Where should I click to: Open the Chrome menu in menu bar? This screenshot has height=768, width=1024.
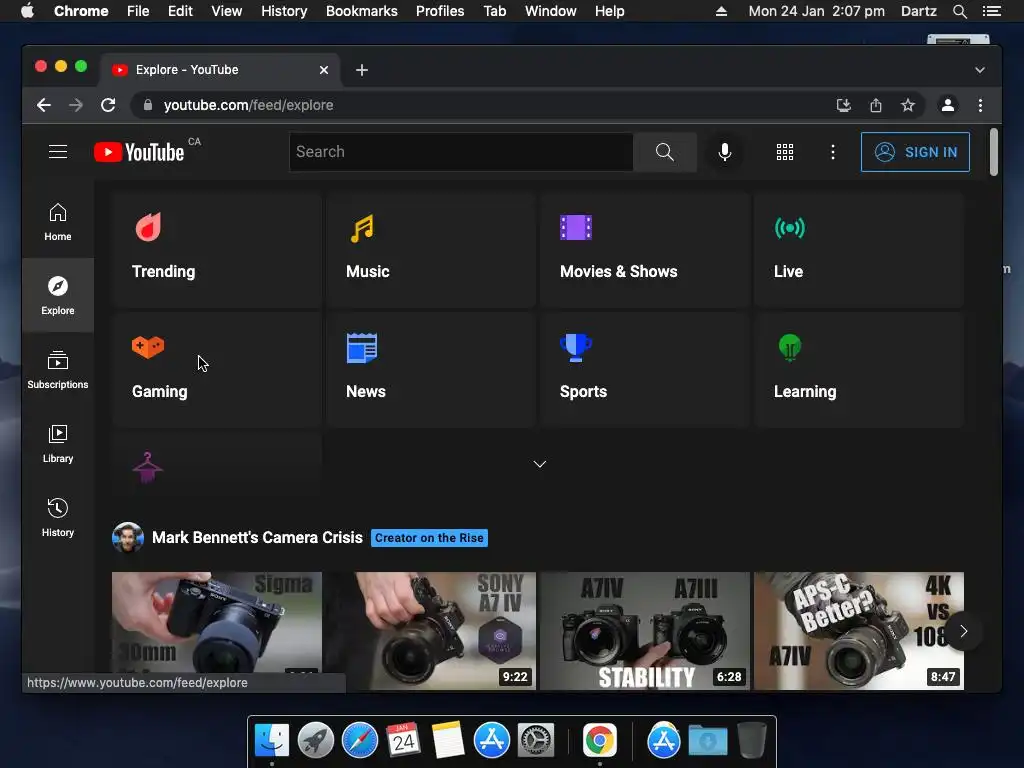click(81, 11)
